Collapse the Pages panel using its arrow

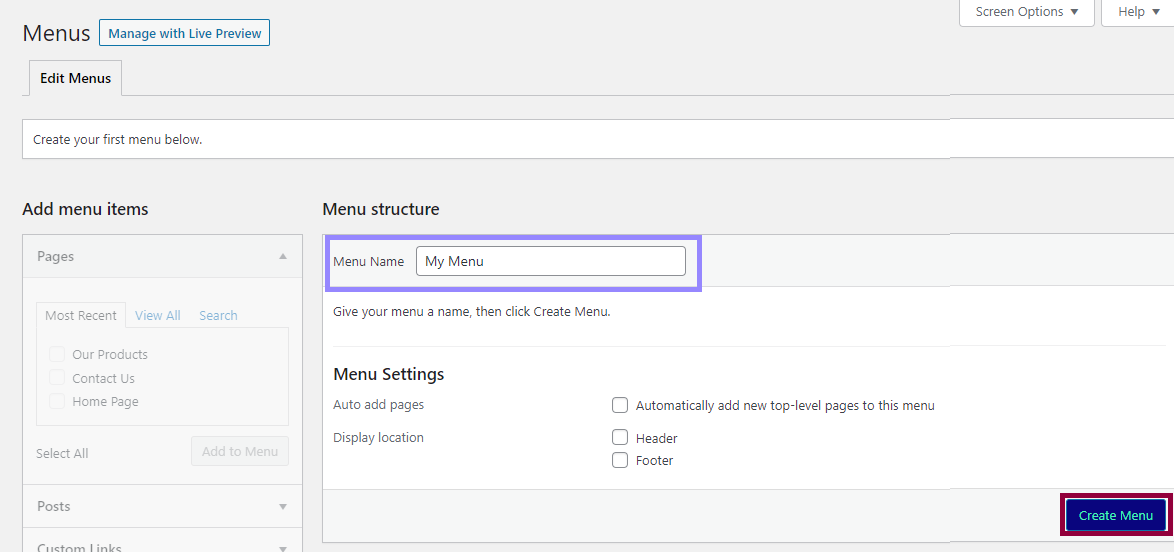click(x=283, y=257)
